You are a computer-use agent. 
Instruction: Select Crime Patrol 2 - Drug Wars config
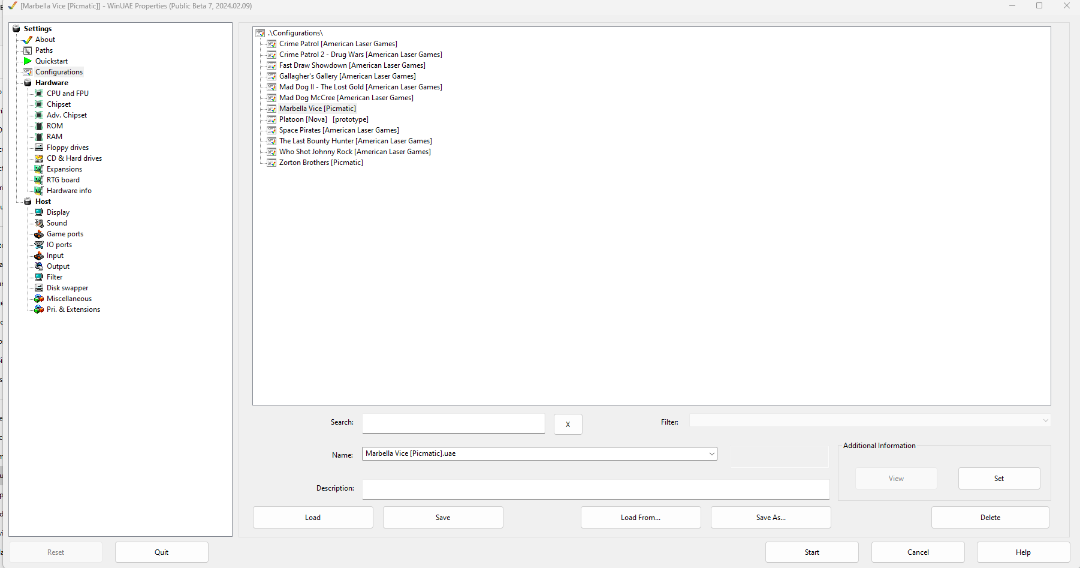click(x=361, y=54)
